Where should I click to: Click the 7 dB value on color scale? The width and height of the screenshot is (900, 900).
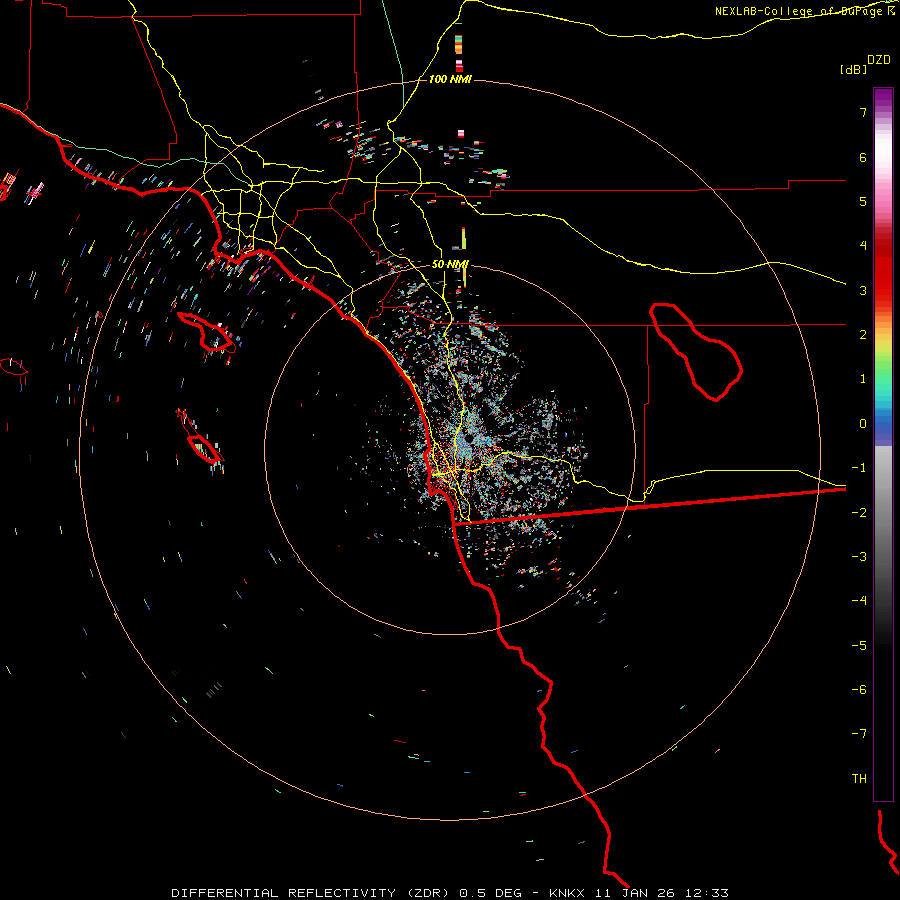pos(863,112)
